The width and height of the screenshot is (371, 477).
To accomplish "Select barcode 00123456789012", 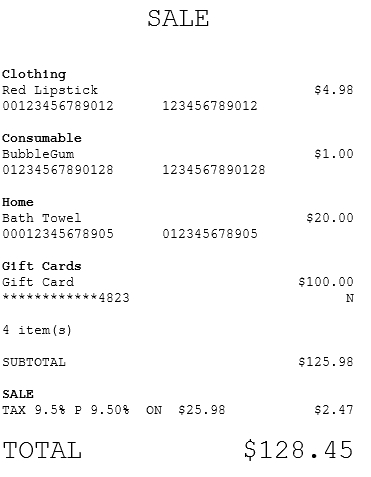I will coord(58,106).
